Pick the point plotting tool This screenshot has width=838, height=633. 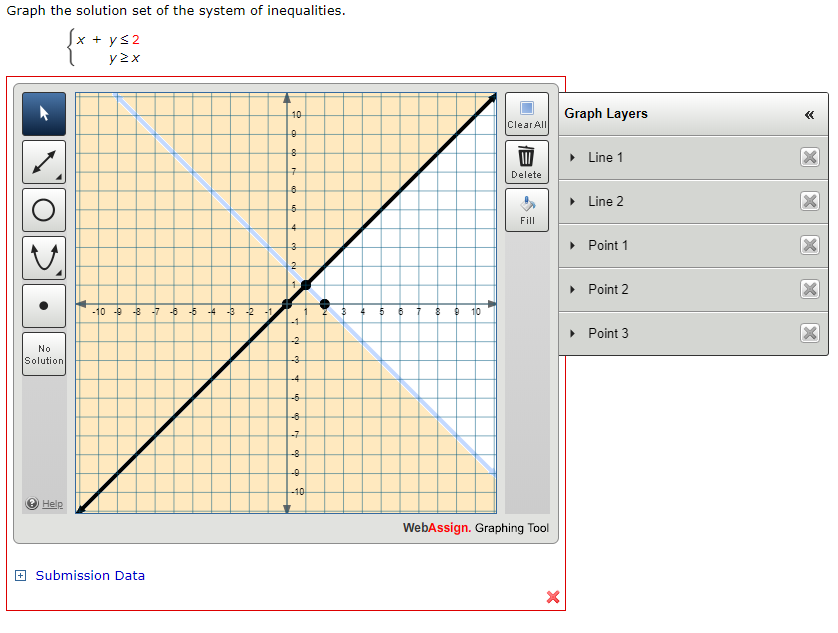[x=43, y=305]
